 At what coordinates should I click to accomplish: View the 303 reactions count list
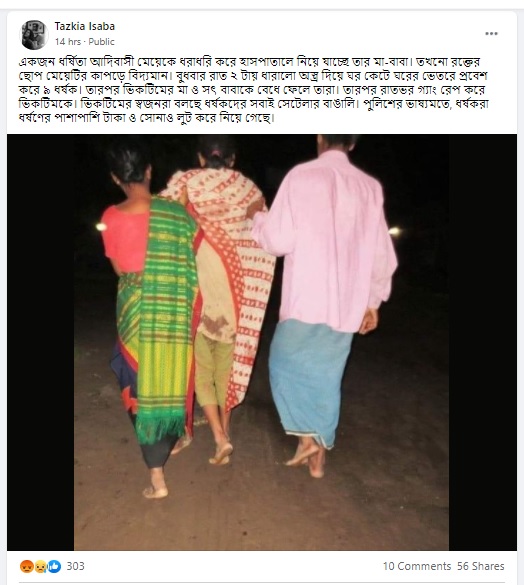point(75,566)
